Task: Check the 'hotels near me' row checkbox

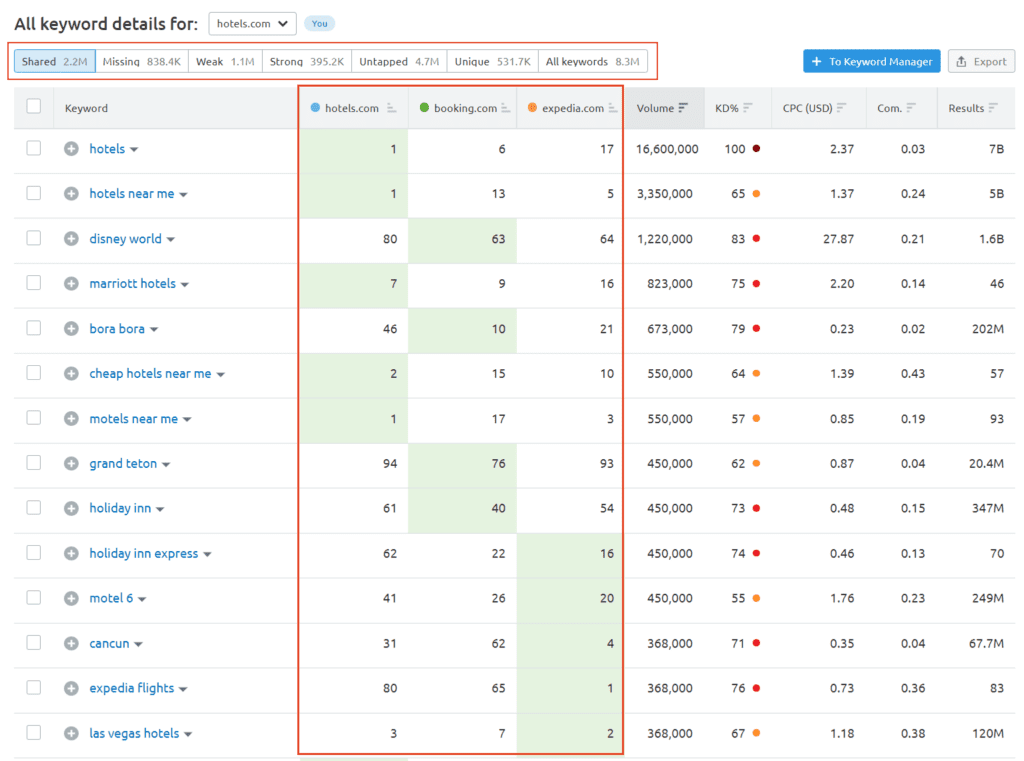Action: [34, 193]
